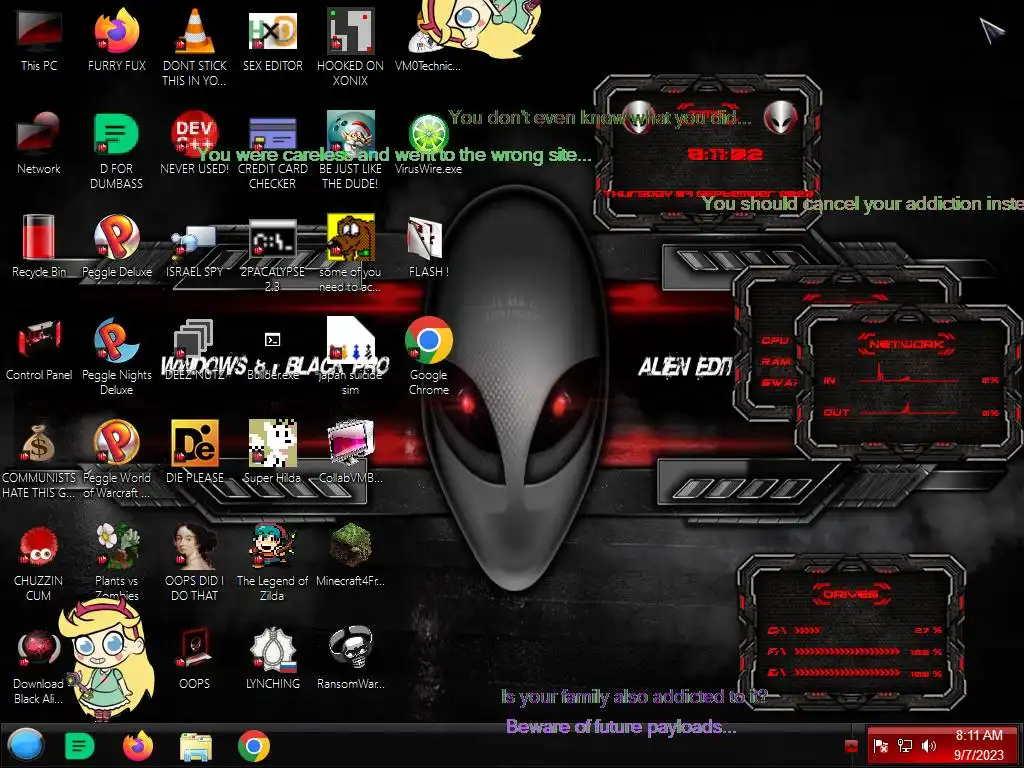1024x768 pixels.
Task: Click the VirusWire.exe lime icon
Action: (x=428, y=134)
